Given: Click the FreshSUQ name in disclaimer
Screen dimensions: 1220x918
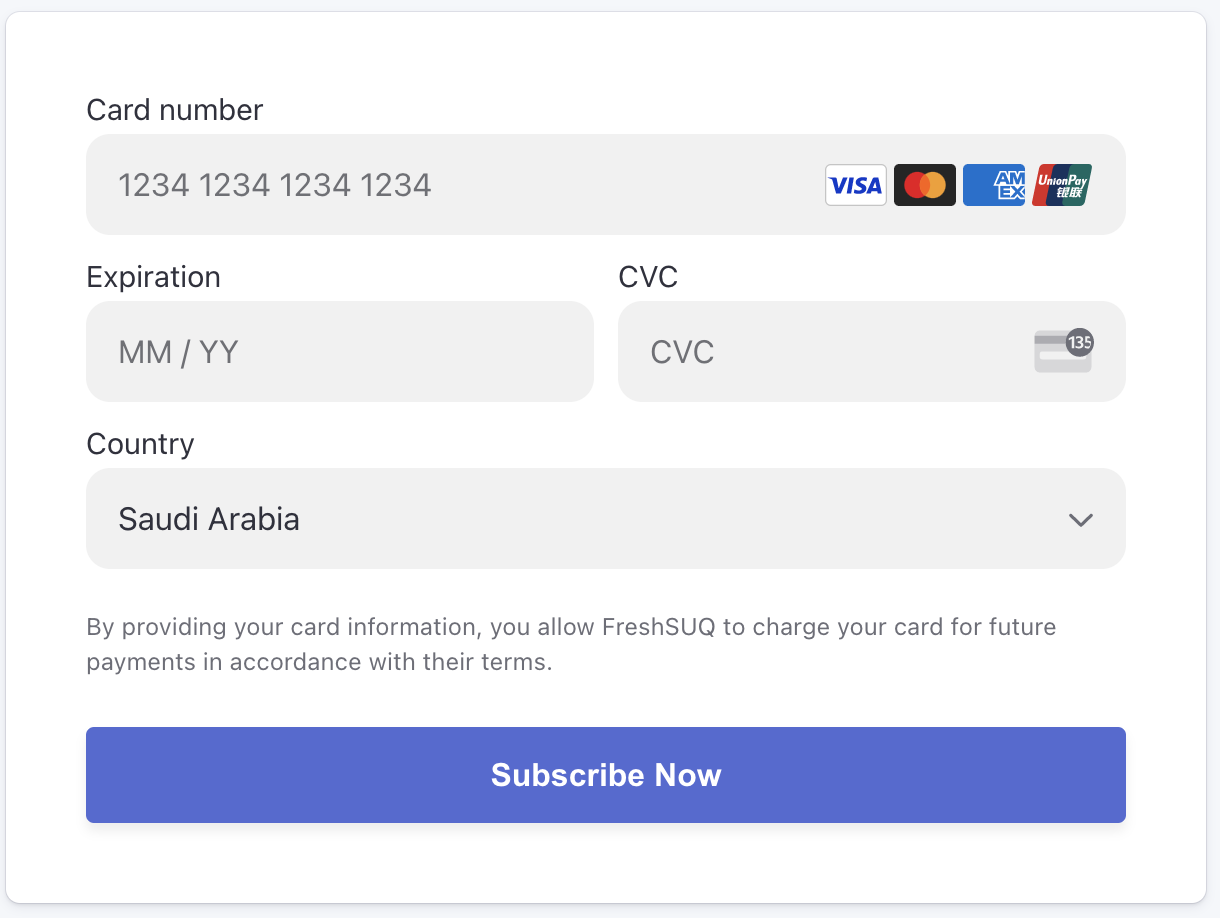Looking at the screenshot, I should point(659,627).
